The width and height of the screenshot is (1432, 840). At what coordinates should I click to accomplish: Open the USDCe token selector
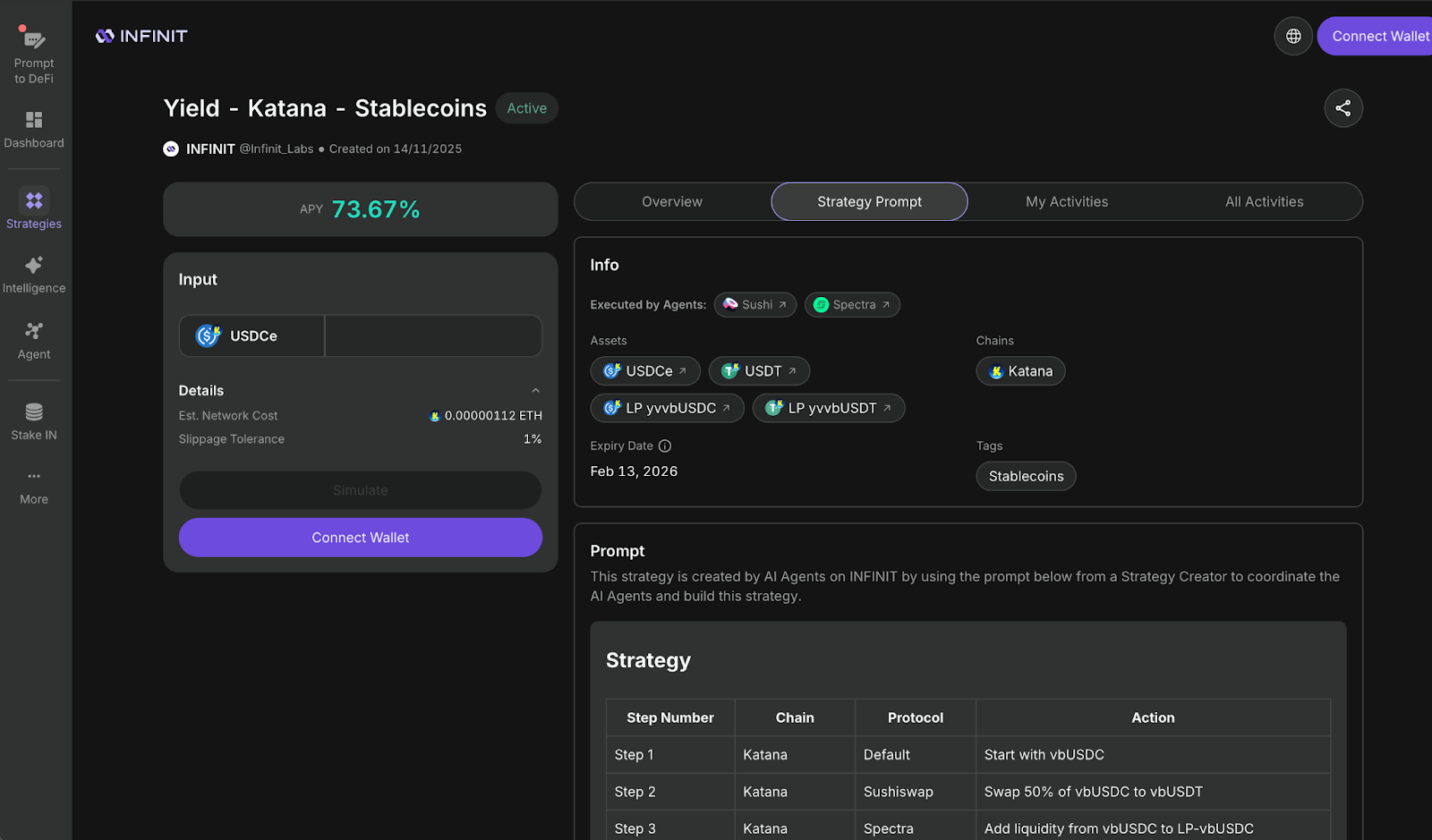pos(251,335)
